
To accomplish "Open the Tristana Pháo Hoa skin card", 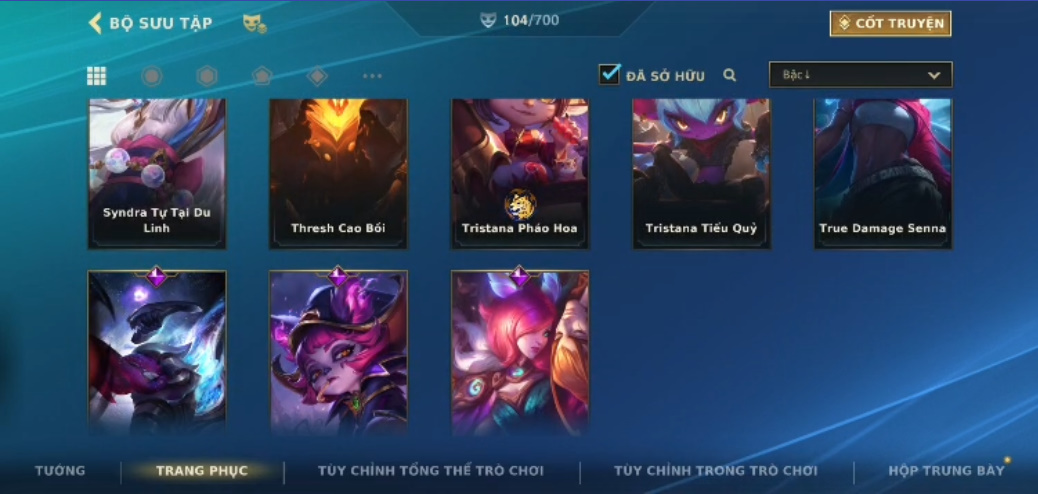I will point(520,174).
